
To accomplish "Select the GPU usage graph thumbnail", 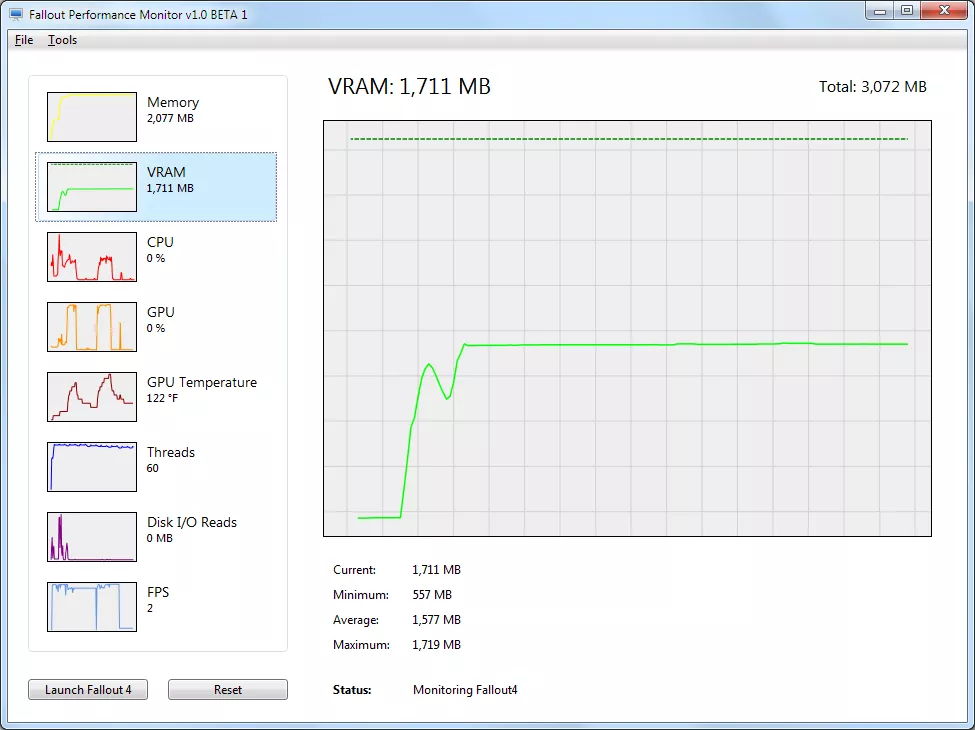I will pos(92,327).
